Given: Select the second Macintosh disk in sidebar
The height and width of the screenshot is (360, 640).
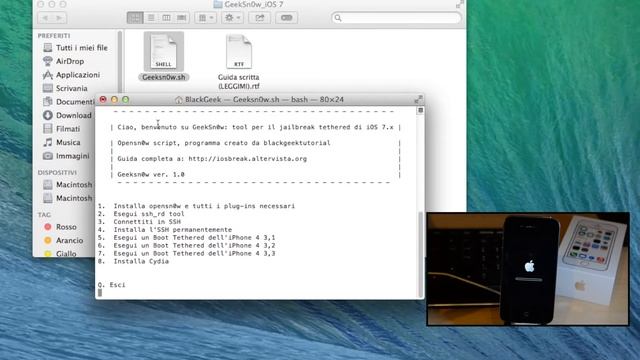Looking at the screenshot, I should 68,198.
